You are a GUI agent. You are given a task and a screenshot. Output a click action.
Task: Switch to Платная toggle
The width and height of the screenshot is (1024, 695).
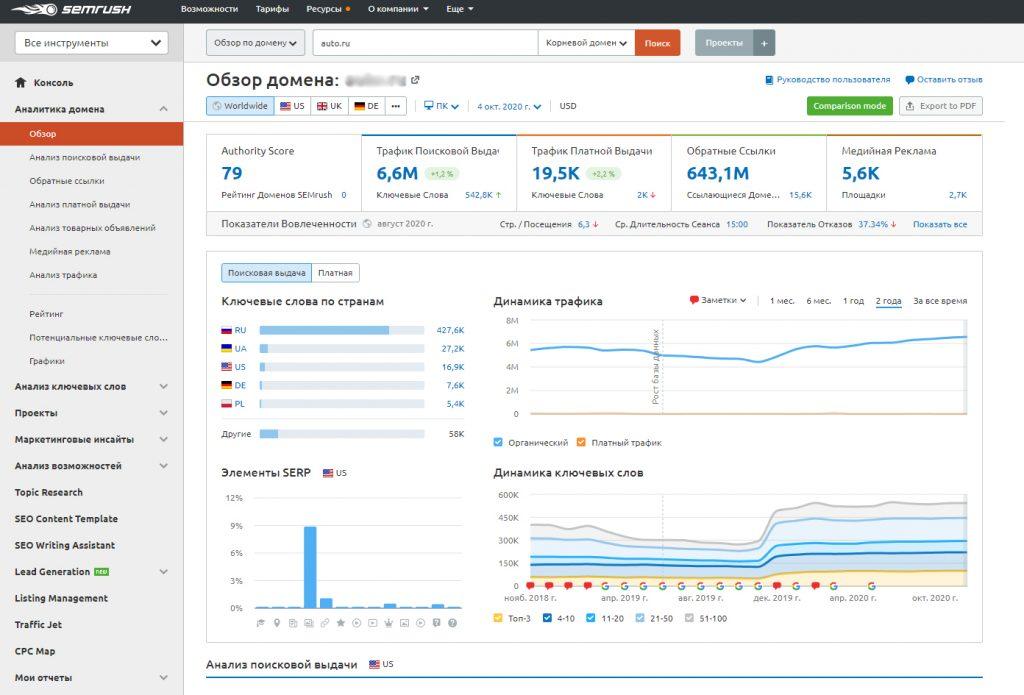(x=335, y=273)
